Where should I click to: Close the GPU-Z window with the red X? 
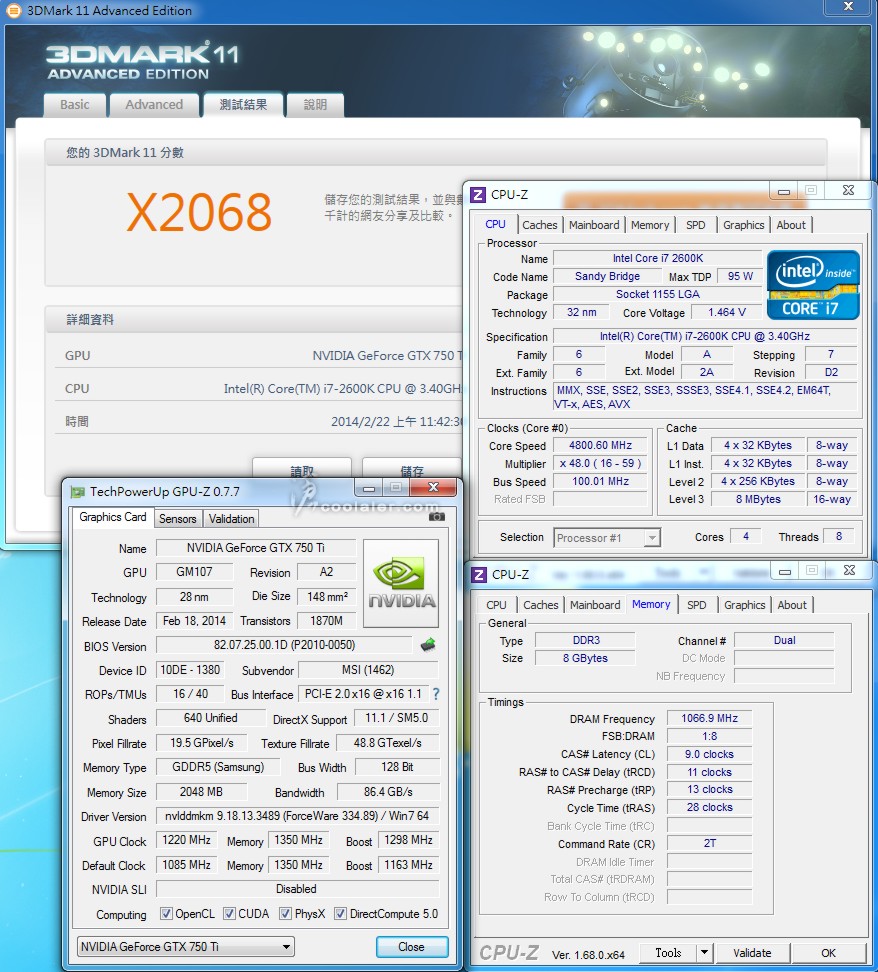tap(433, 488)
